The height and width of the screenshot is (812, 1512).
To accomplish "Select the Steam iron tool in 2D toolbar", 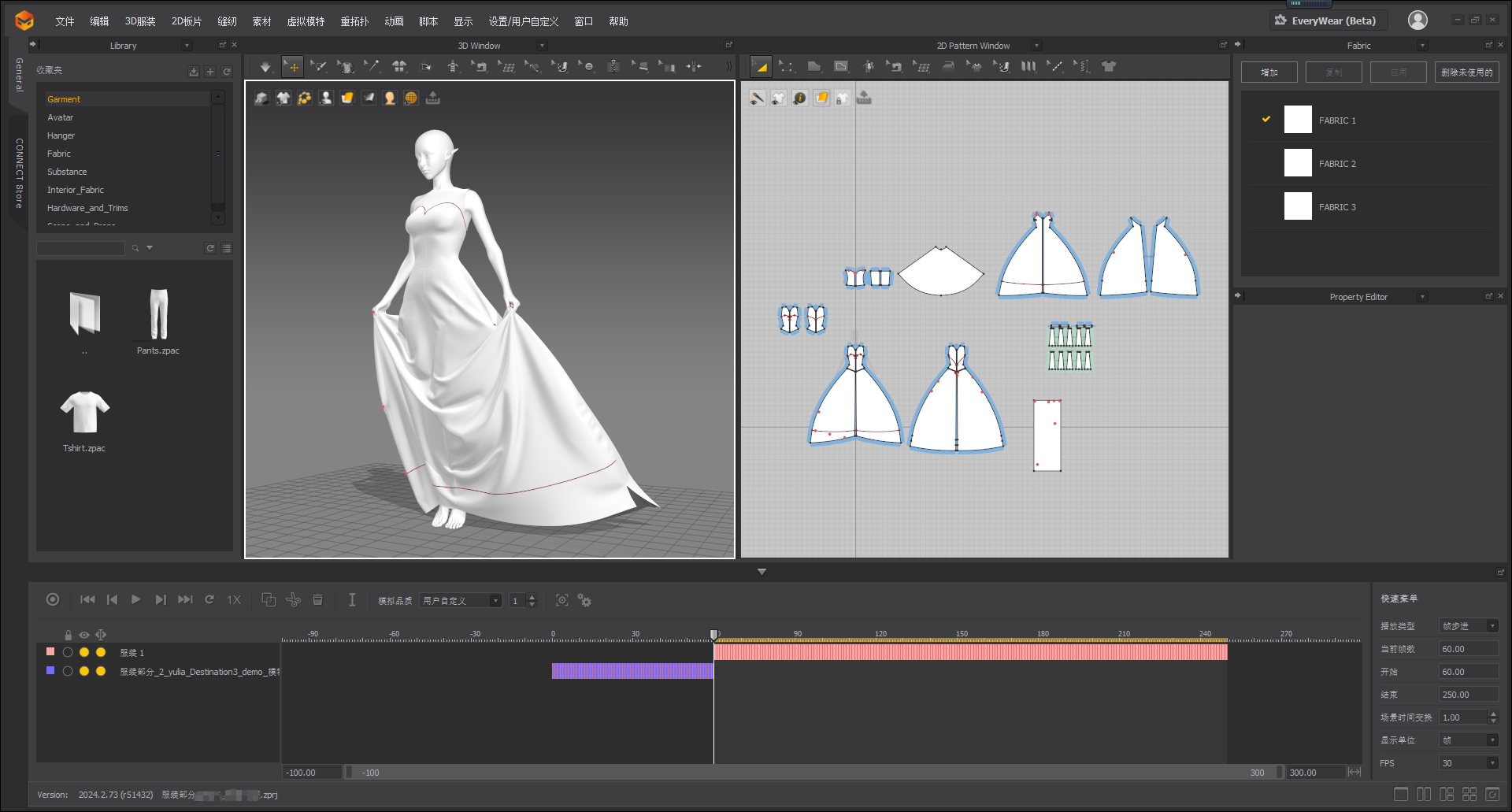I will [x=948, y=67].
